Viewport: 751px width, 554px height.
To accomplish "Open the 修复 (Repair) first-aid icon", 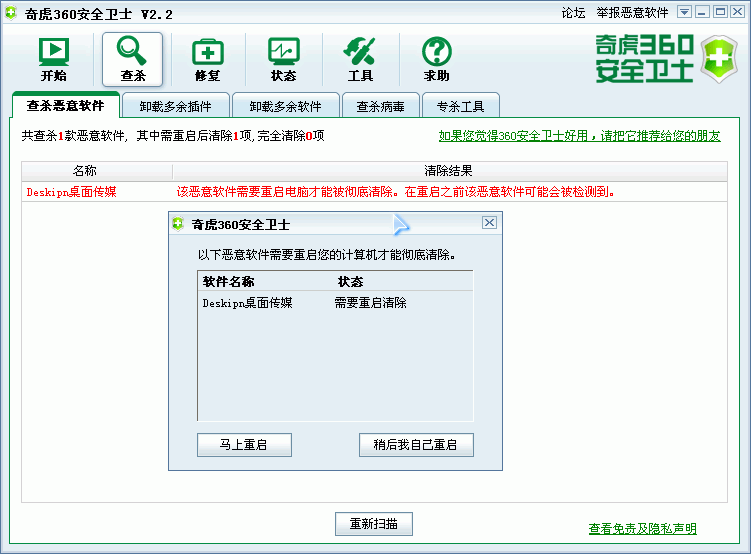I will [x=207, y=59].
